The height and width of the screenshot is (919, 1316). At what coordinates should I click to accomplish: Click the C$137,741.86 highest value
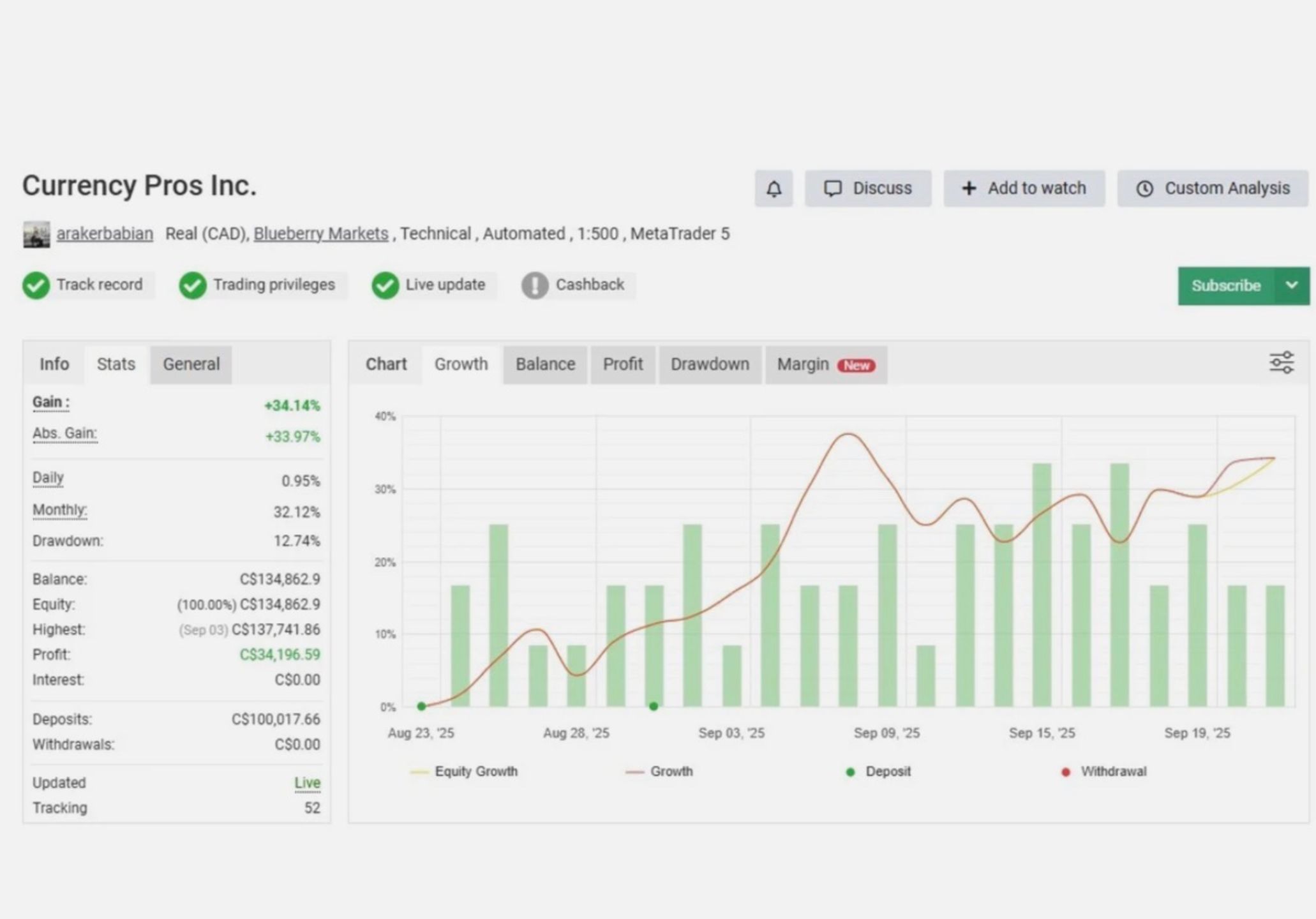[276, 630]
